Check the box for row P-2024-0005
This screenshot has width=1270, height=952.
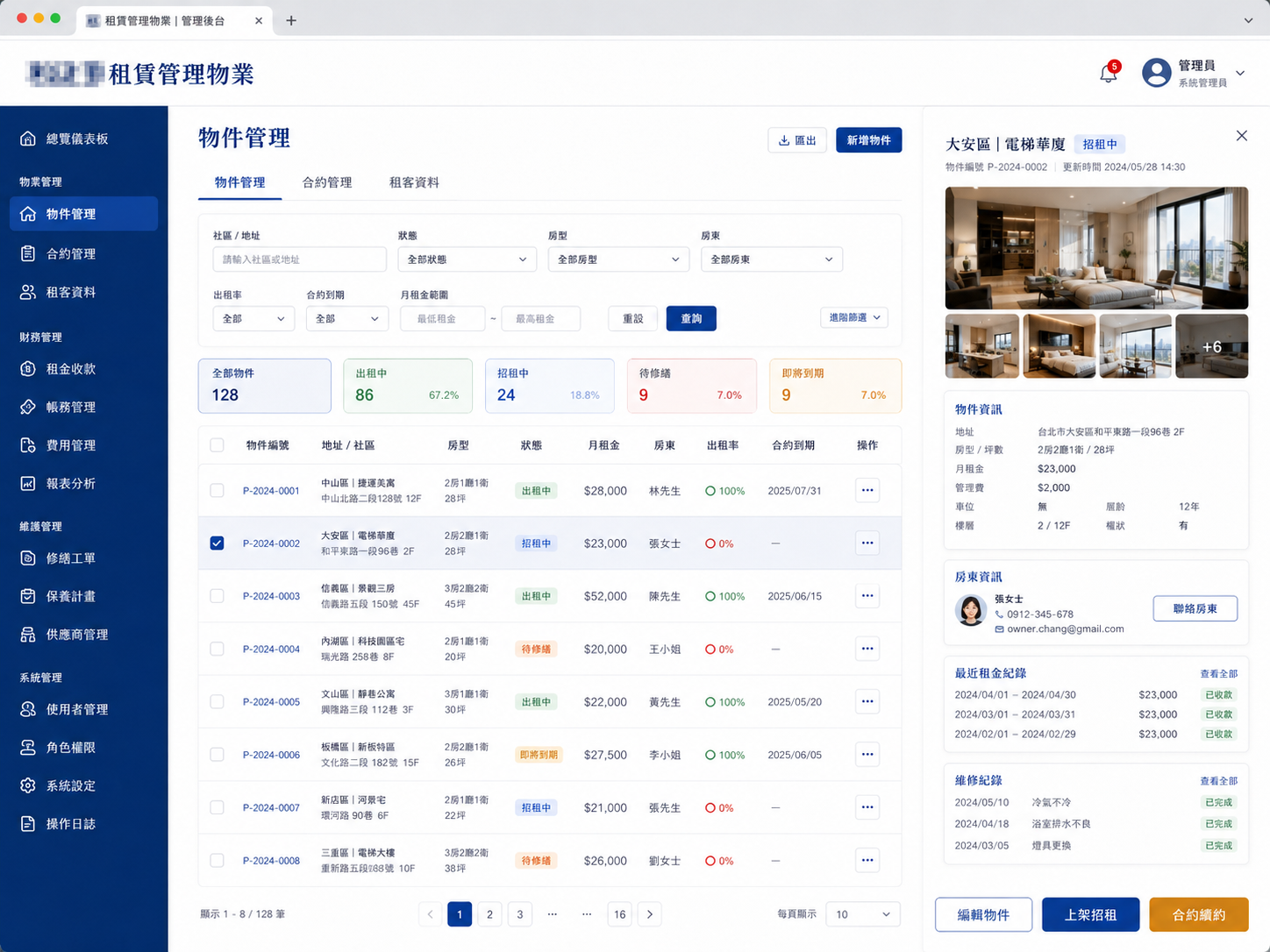click(x=217, y=701)
